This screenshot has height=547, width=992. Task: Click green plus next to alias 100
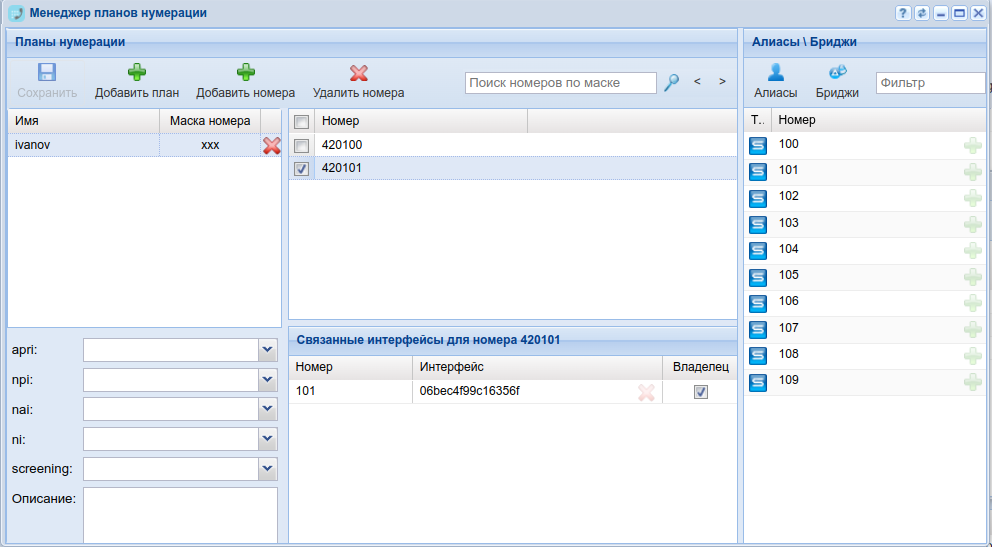972,146
